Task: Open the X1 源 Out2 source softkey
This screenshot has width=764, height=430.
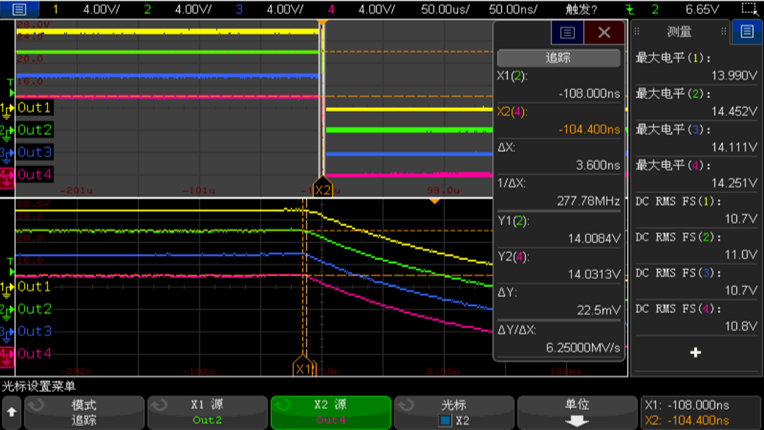Action: click(207, 412)
